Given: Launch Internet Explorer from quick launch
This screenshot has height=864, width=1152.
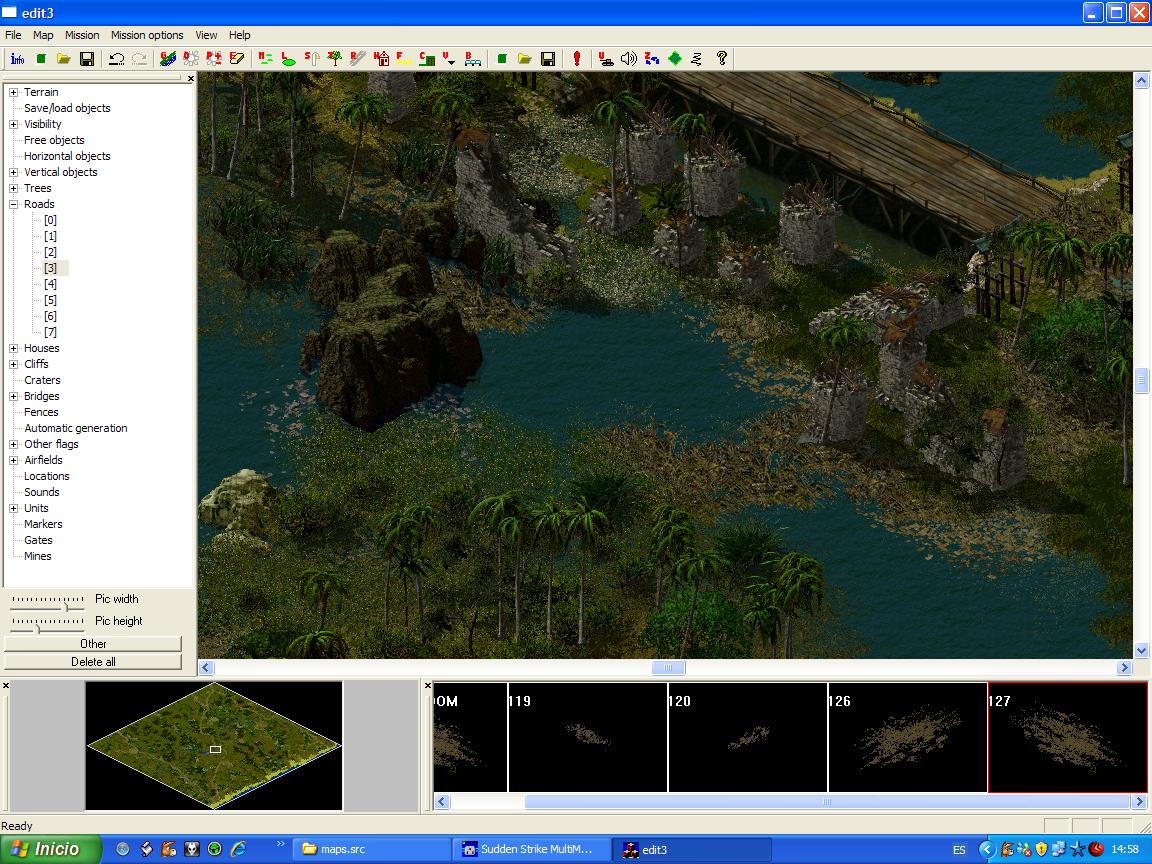Looking at the screenshot, I should click(238, 849).
